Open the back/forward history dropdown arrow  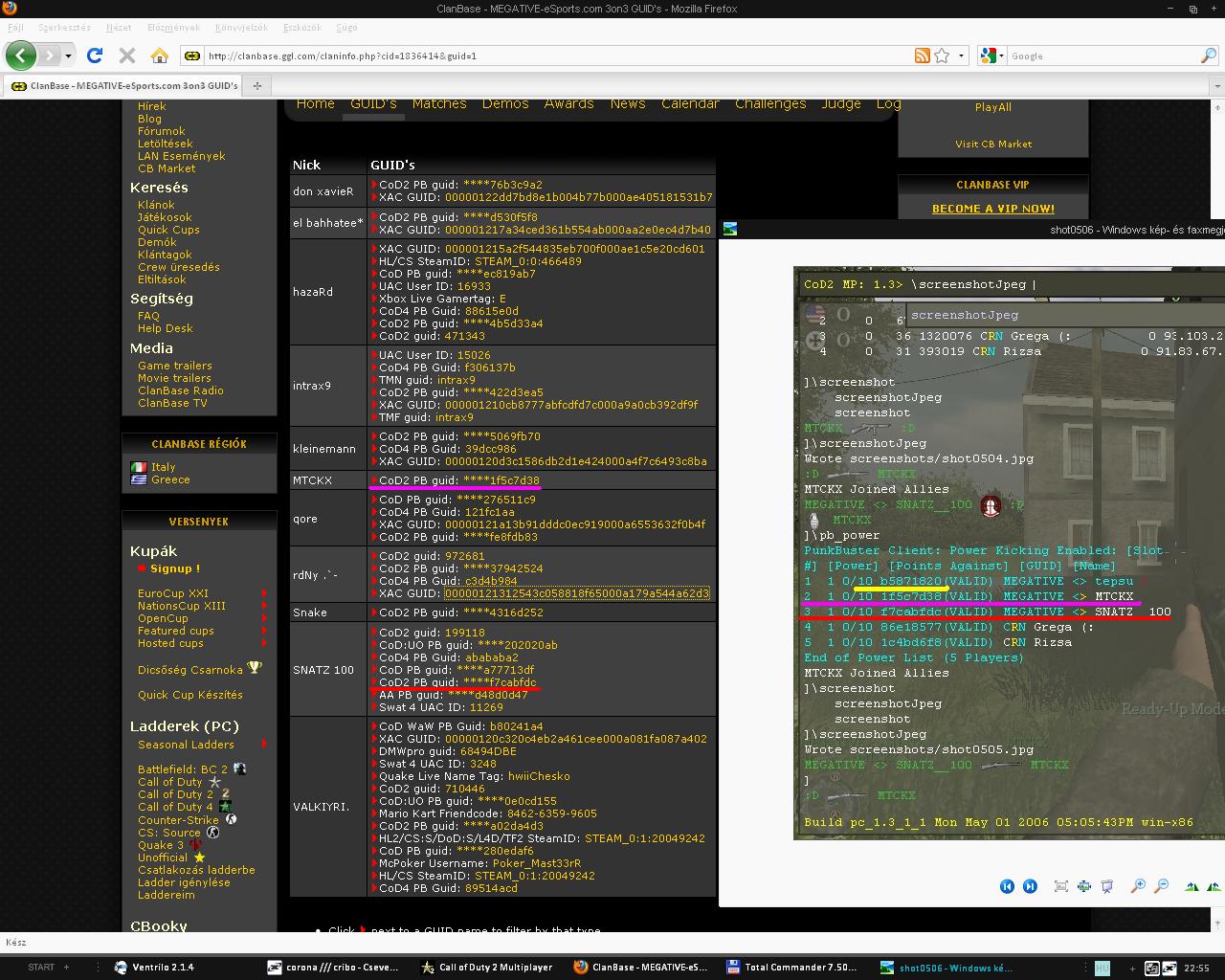[68, 56]
